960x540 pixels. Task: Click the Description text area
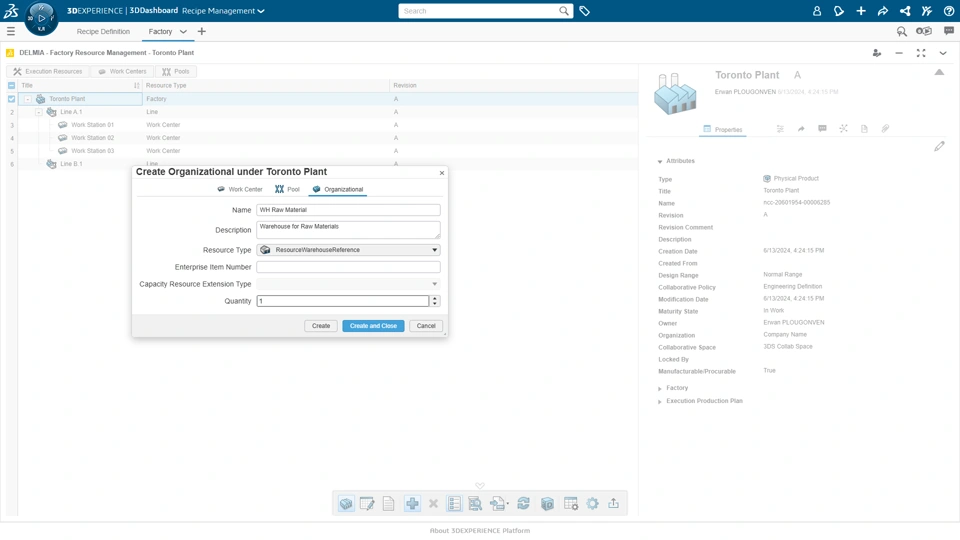coord(348,230)
